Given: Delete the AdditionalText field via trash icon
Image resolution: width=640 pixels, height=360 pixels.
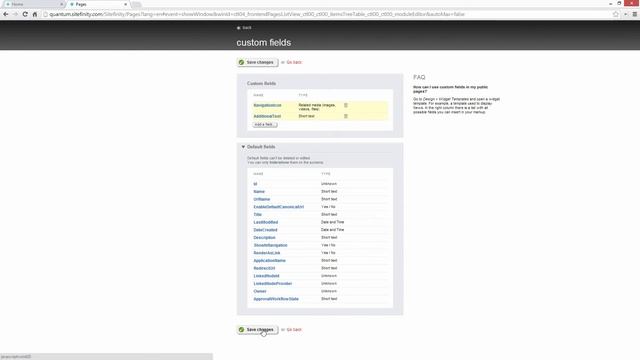Looking at the screenshot, I should 346,116.
